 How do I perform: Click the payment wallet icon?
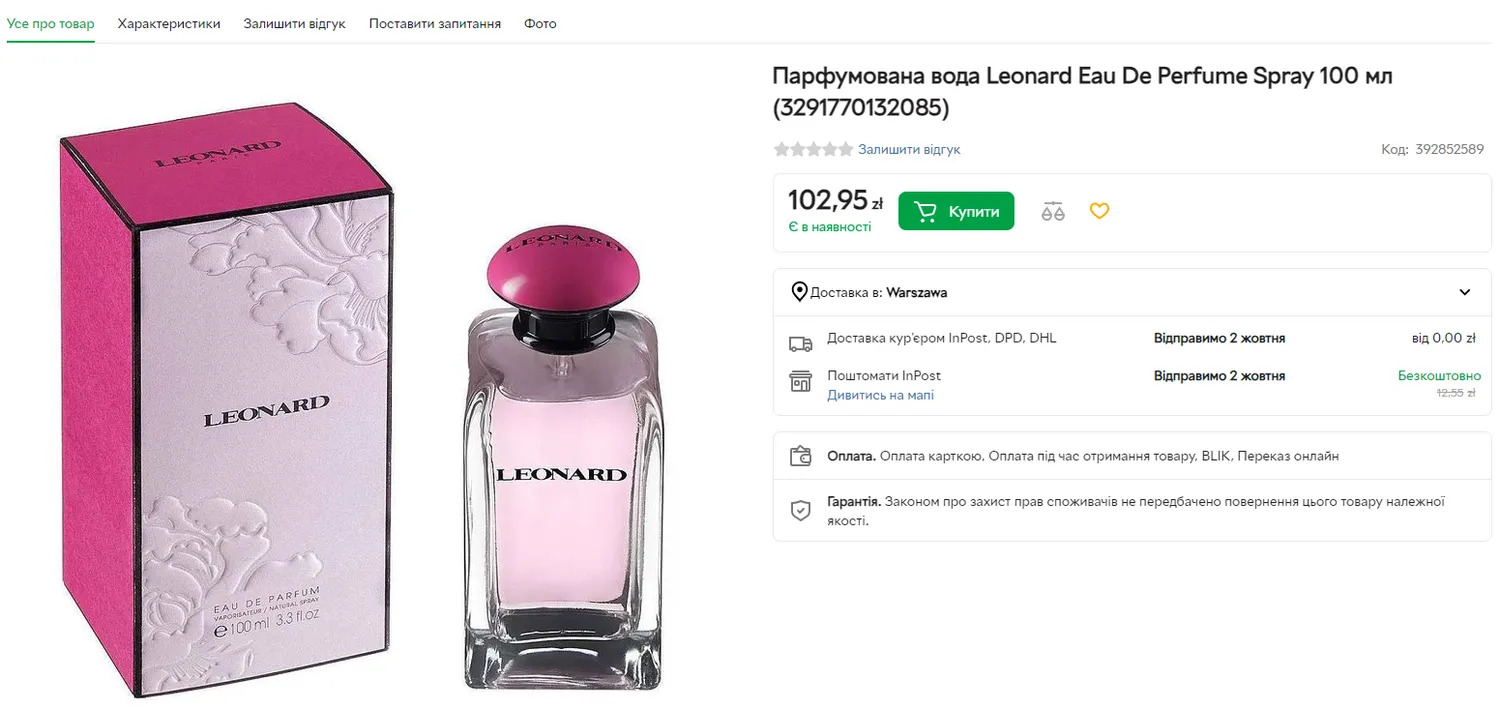pyautogui.click(x=800, y=456)
